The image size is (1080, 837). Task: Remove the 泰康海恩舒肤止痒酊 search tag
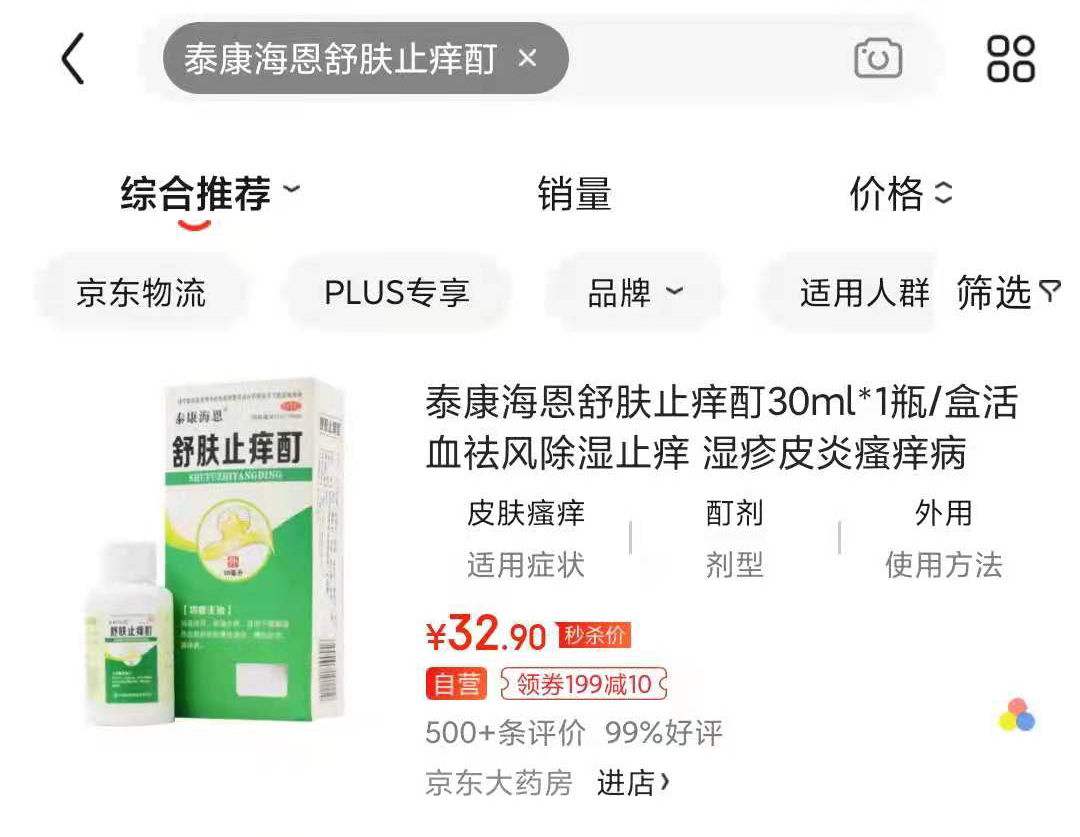(x=528, y=59)
